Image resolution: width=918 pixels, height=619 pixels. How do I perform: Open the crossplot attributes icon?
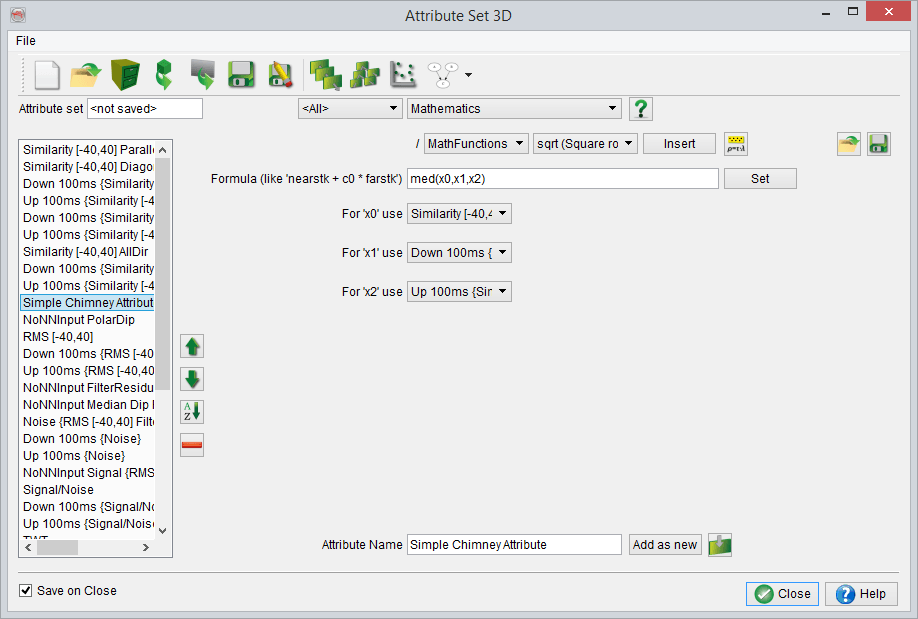402,74
